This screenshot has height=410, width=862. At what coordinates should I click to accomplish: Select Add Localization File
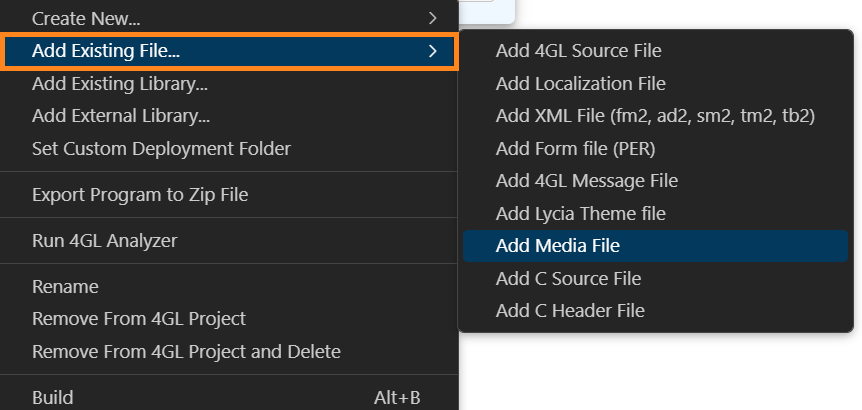pyautogui.click(x=580, y=84)
